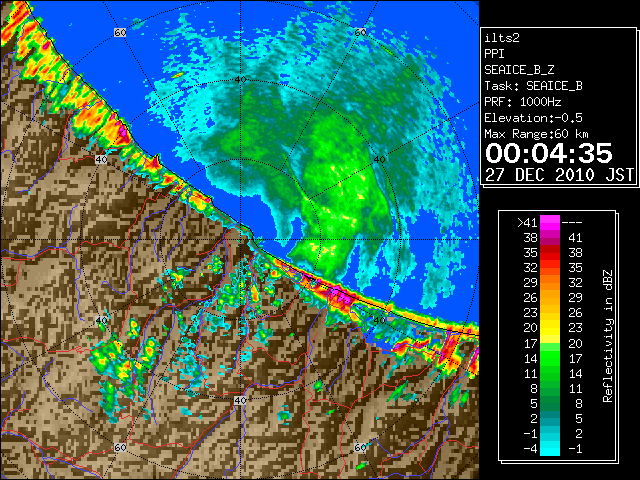Select the '---' legend label
The image size is (640, 480).
[x=572, y=223]
